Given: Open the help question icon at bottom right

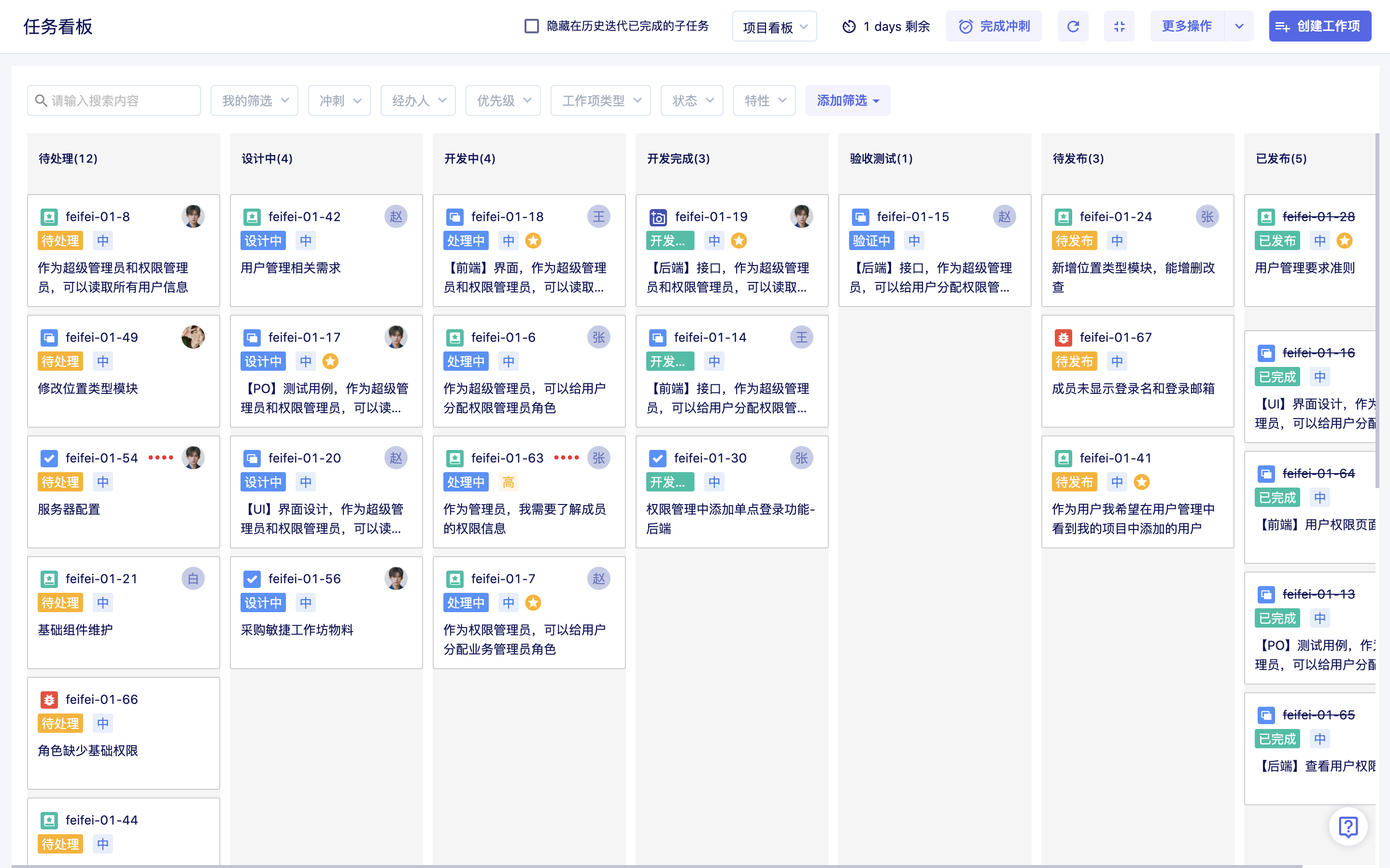Looking at the screenshot, I should [x=1347, y=826].
